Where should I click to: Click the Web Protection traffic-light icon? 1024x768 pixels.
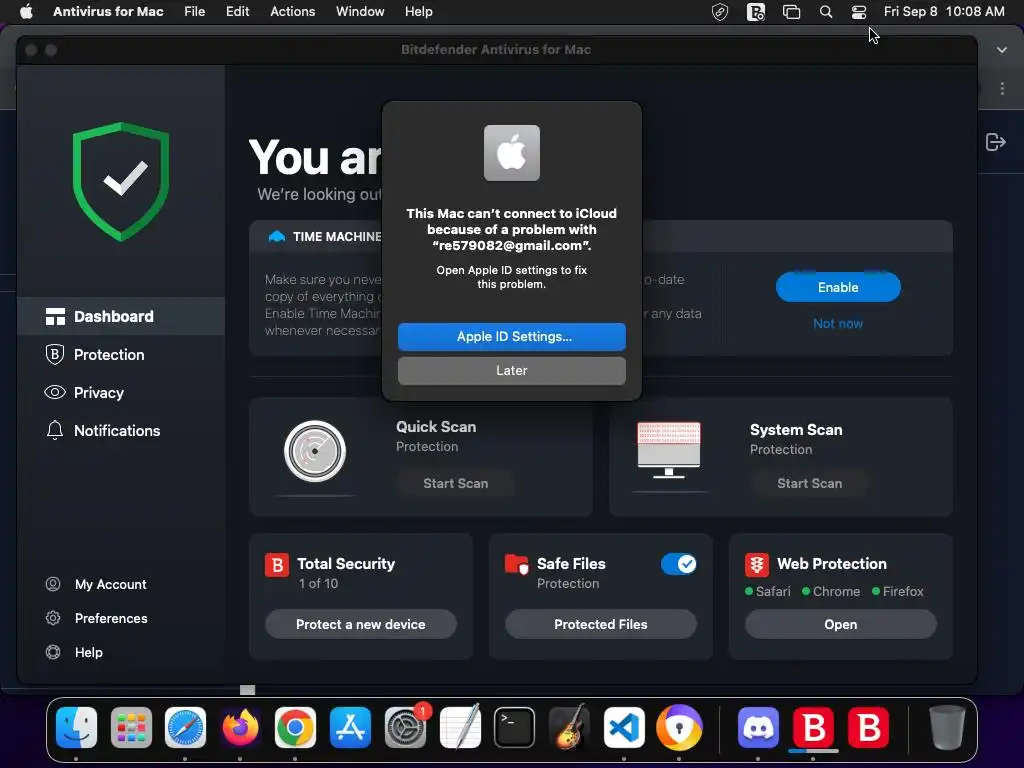(757, 564)
